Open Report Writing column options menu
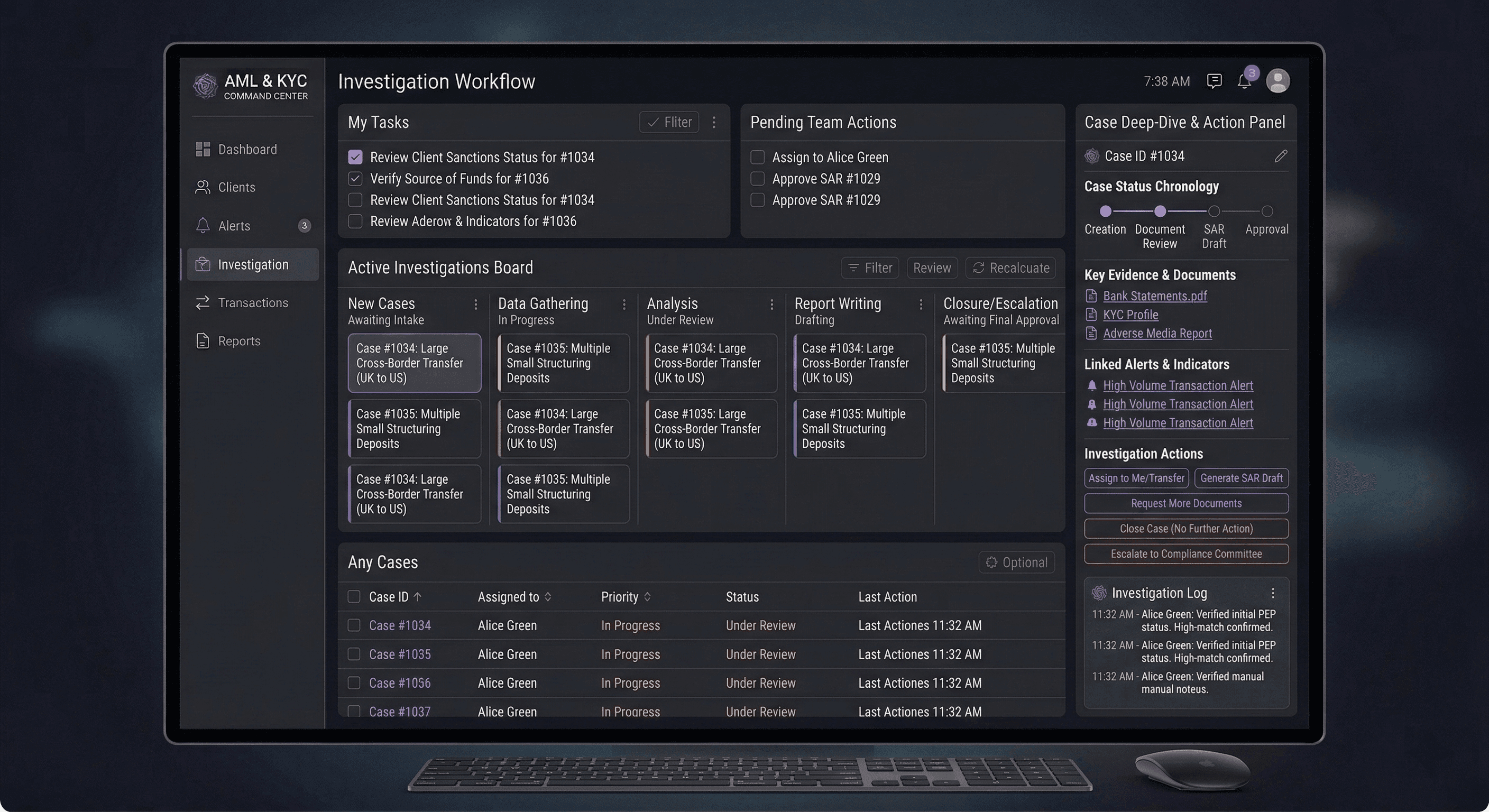Screen dimensions: 1489x812 (921, 304)
